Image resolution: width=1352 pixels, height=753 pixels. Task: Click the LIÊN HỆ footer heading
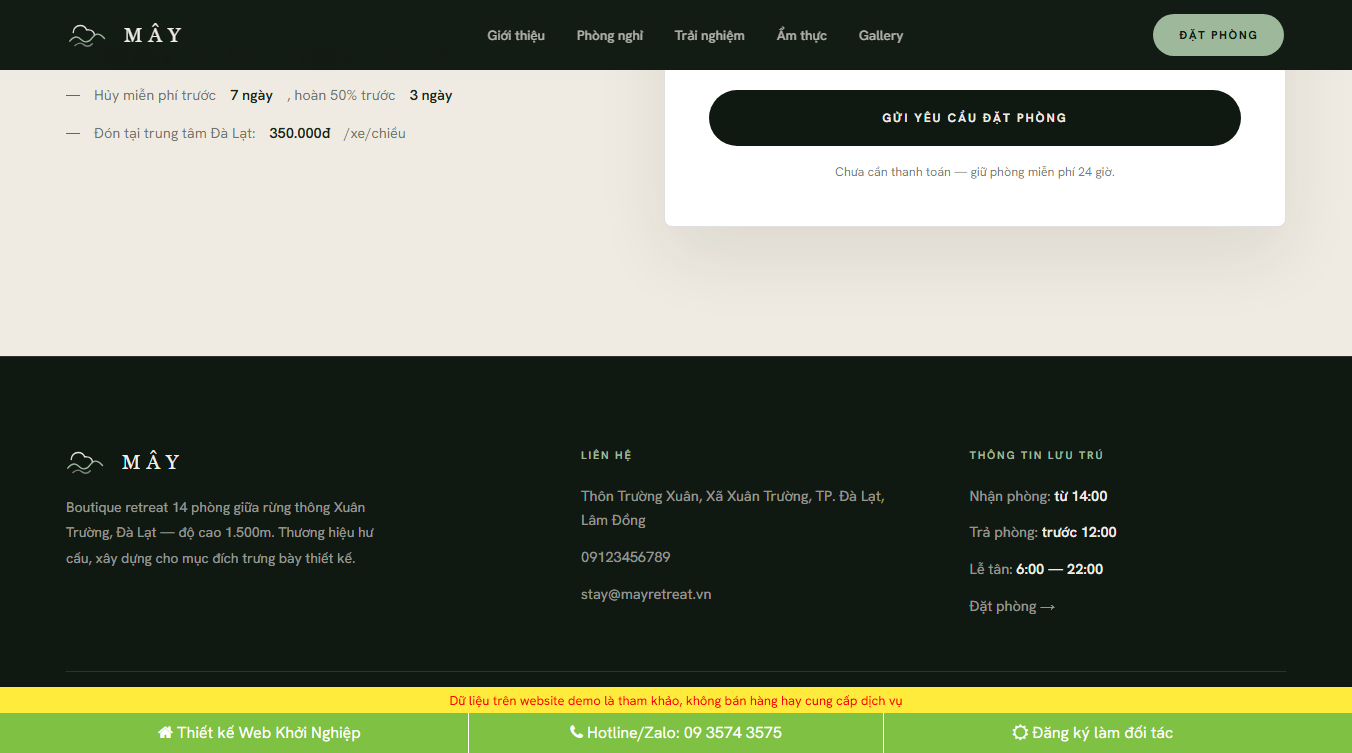coord(606,455)
